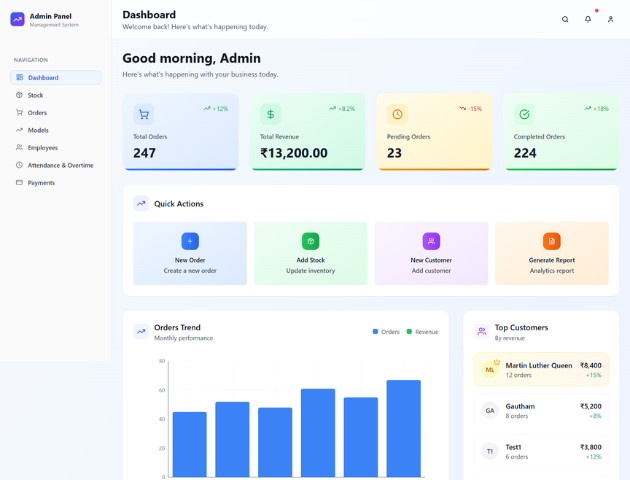Click ₹3,800 revenue amount
630x480 pixels.
[591, 447]
